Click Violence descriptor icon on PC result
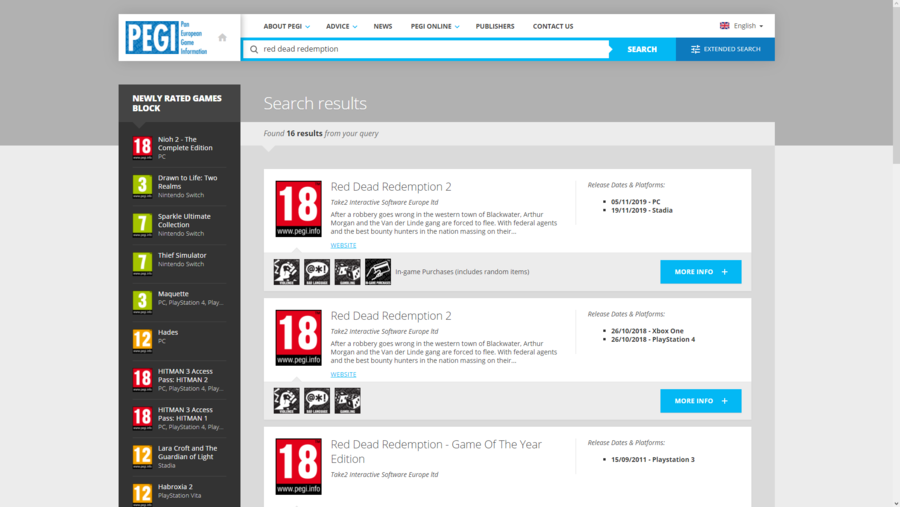Screen dimensions: 900x507 (x=286, y=272)
